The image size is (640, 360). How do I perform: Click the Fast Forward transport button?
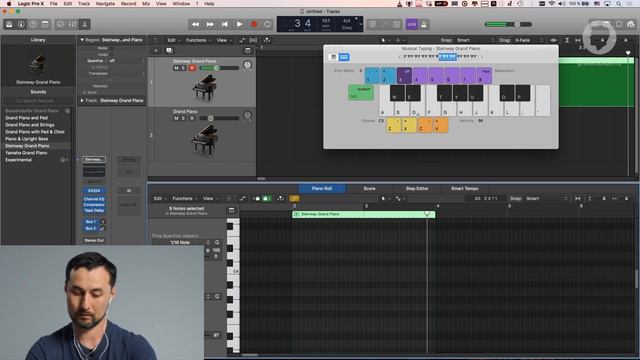click(210, 24)
